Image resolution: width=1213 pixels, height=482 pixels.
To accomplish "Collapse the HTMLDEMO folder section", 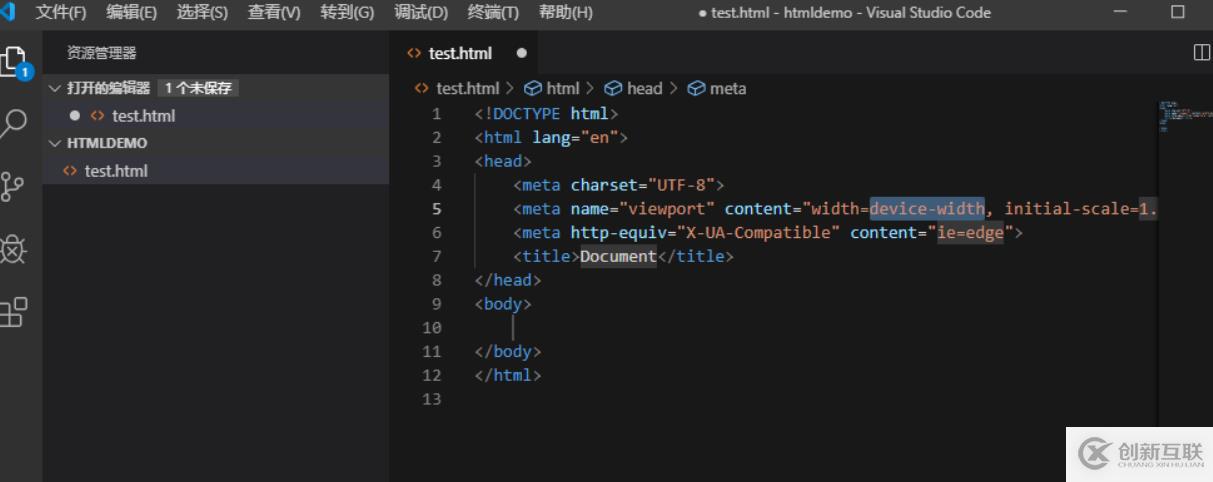I will [55, 143].
